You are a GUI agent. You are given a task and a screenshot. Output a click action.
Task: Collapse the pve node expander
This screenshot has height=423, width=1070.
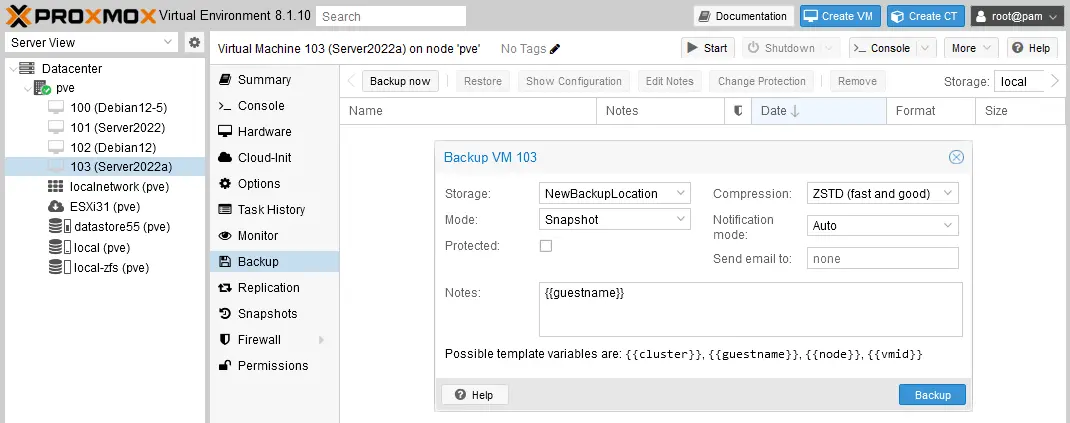[27, 88]
